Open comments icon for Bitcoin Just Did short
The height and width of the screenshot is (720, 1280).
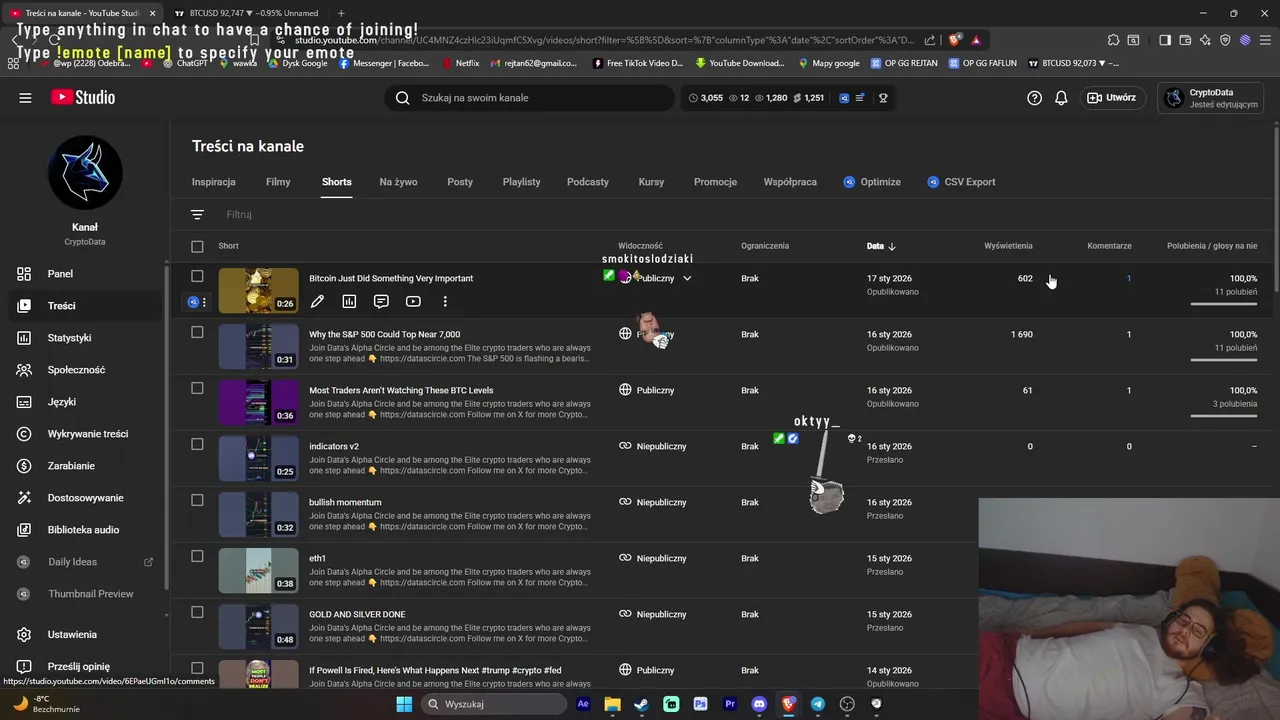tap(381, 301)
